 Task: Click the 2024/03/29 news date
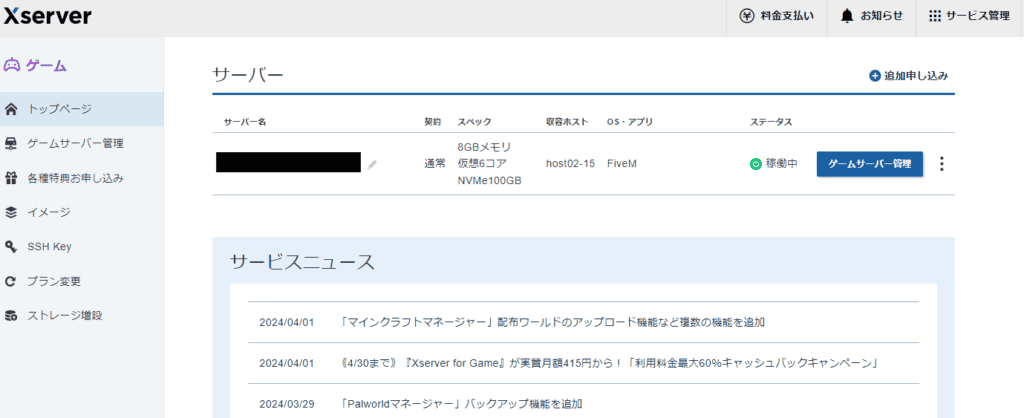(287, 403)
